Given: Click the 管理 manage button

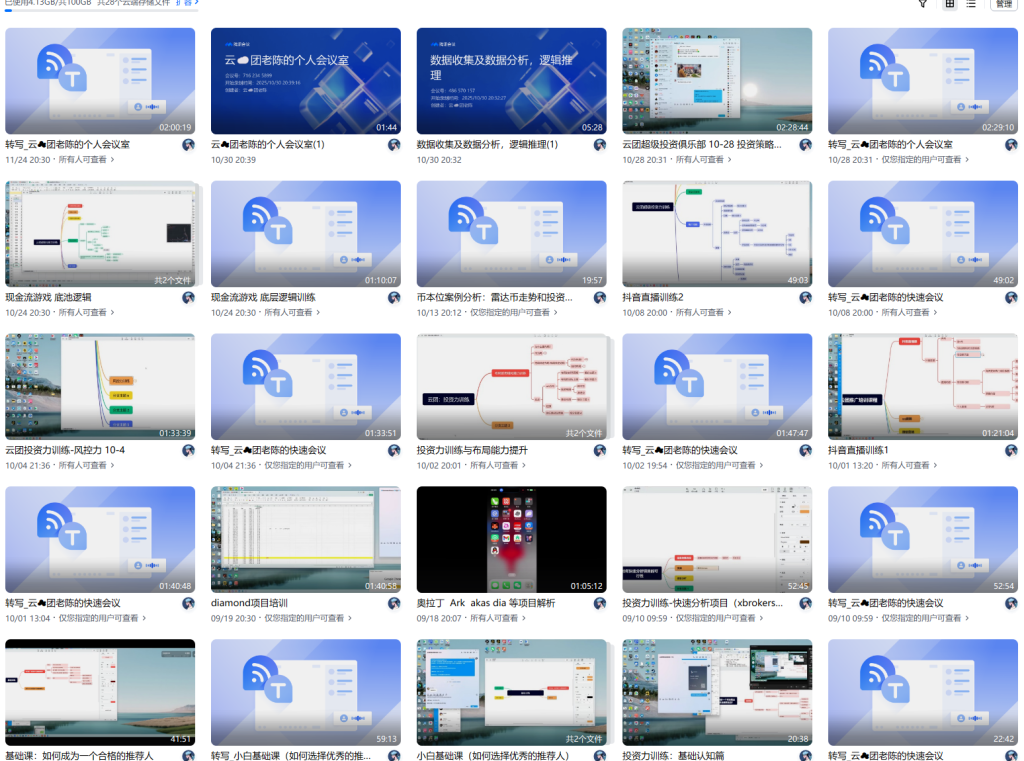Looking at the screenshot, I should 1003,4.
